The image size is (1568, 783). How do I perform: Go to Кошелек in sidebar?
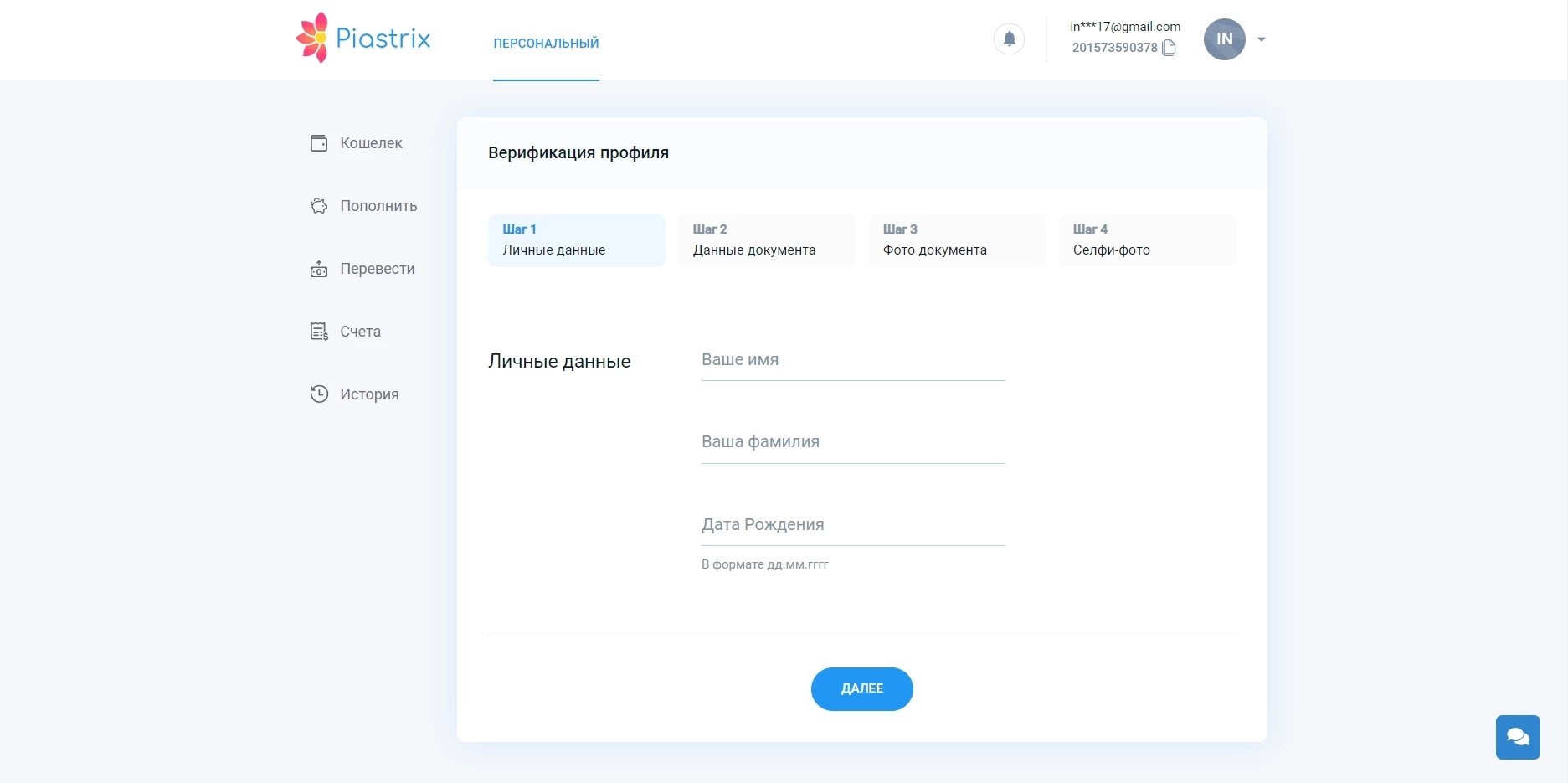point(371,143)
